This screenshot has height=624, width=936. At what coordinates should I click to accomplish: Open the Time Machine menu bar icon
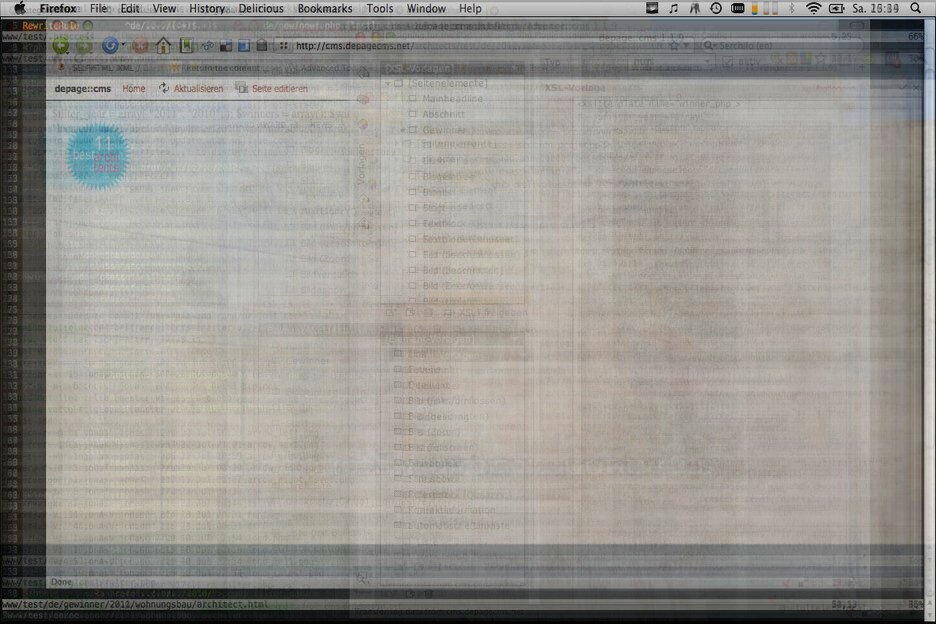pos(716,8)
